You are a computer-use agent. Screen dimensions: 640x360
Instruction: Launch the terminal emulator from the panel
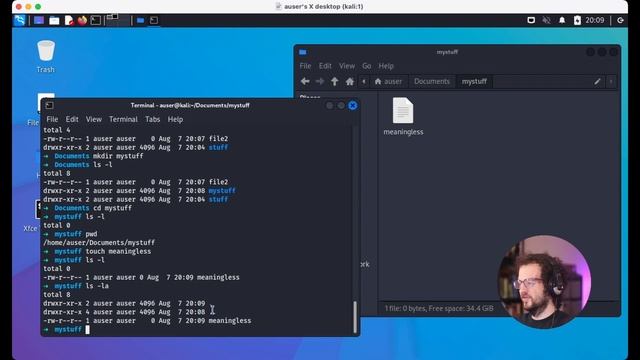[96, 20]
